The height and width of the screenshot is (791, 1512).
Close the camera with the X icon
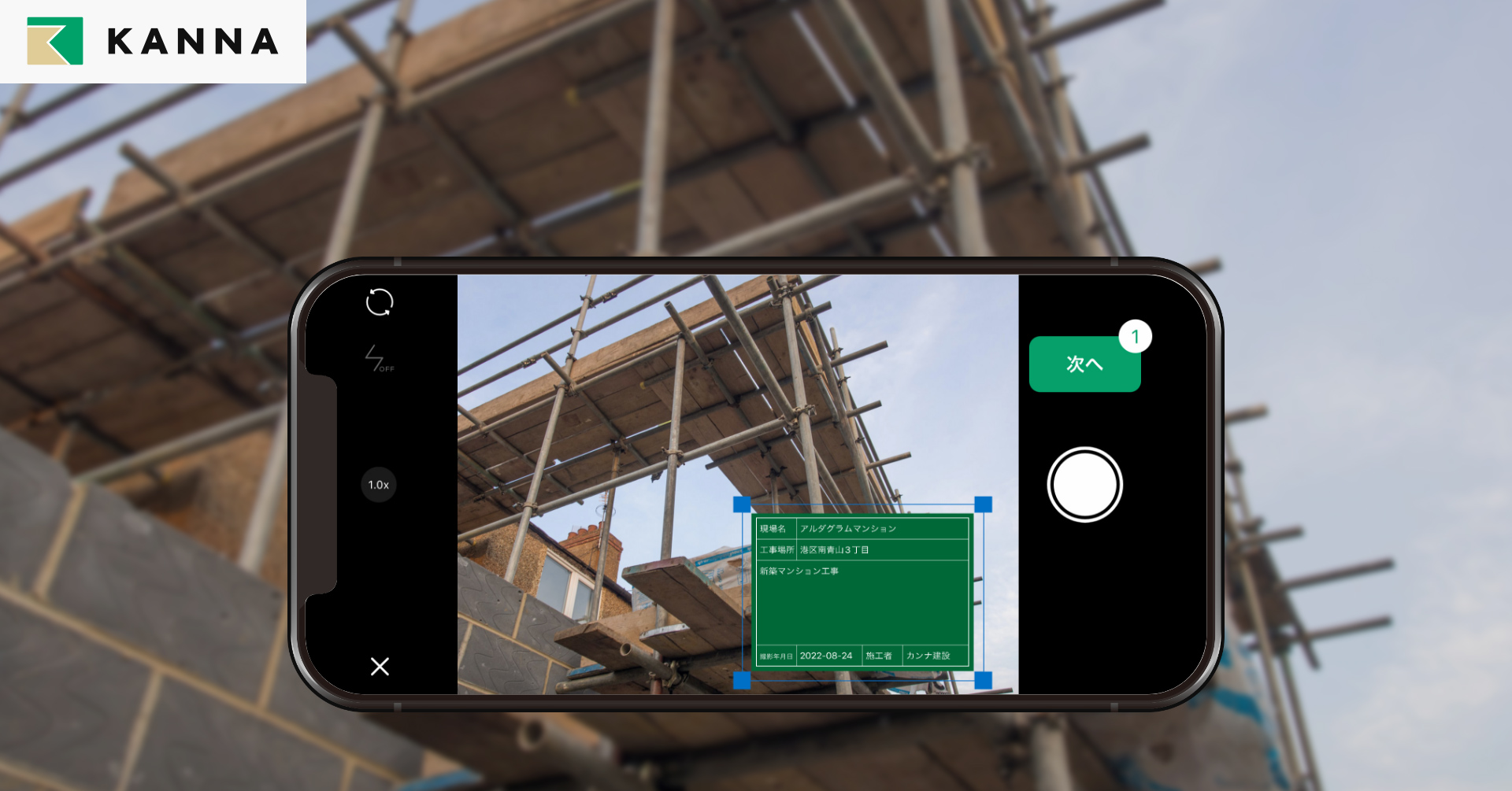[380, 667]
